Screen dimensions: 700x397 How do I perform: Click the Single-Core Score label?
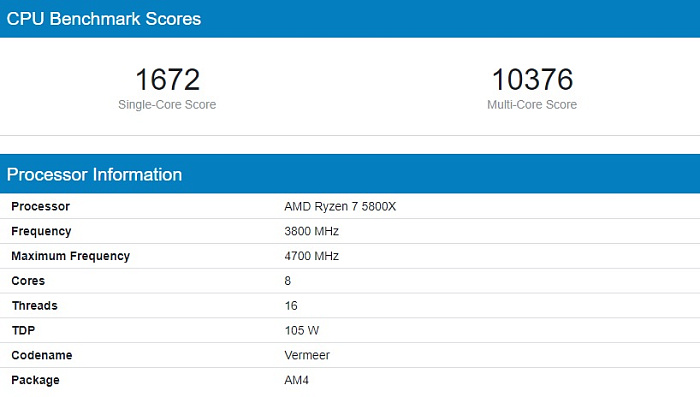point(167,104)
